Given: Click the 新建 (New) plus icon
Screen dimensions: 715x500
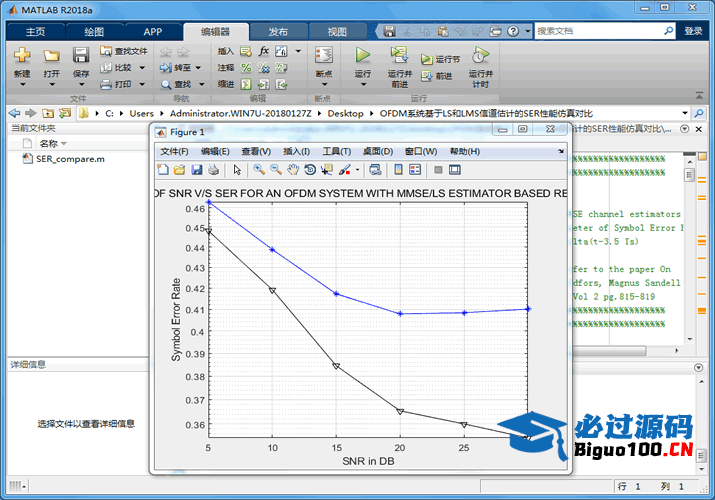Looking at the screenshot, I should [22, 55].
